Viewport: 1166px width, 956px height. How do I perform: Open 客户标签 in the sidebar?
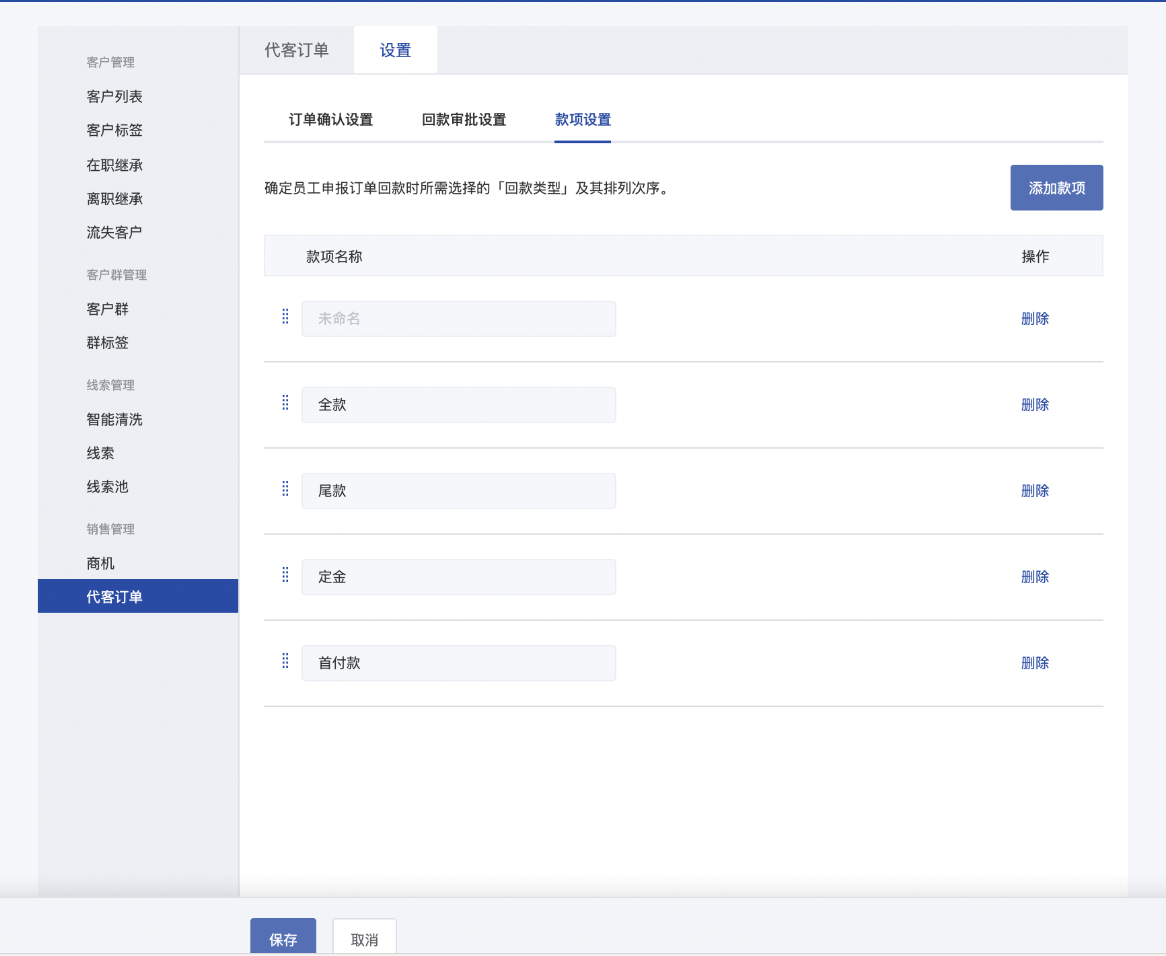tap(115, 130)
